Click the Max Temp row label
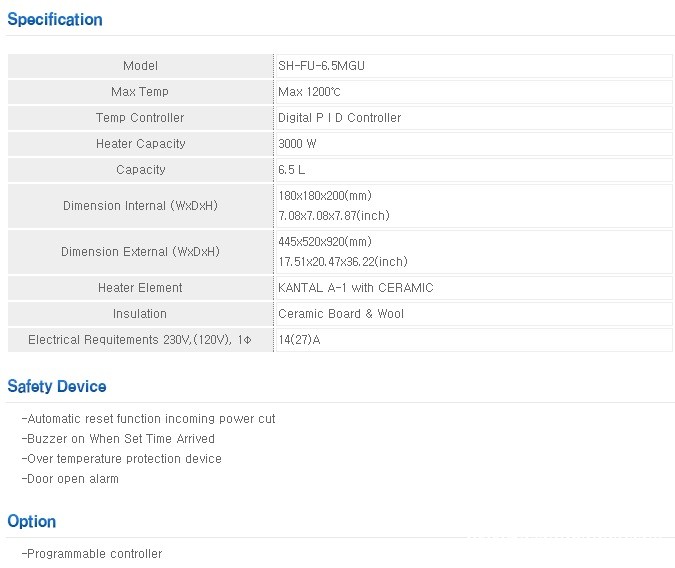This screenshot has width=675, height=568. [x=140, y=92]
